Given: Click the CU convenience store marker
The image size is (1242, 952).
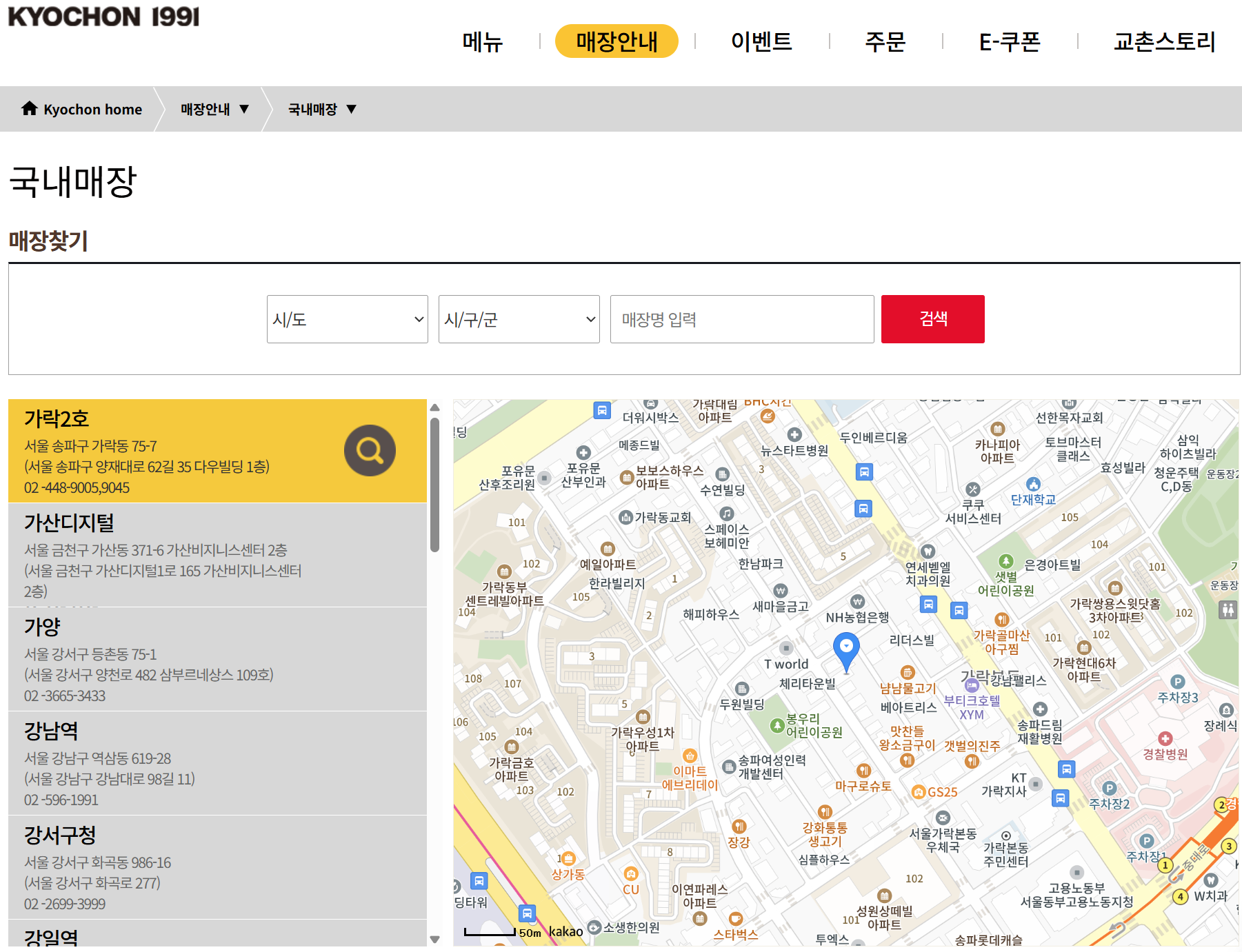Looking at the screenshot, I should click(x=630, y=873).
